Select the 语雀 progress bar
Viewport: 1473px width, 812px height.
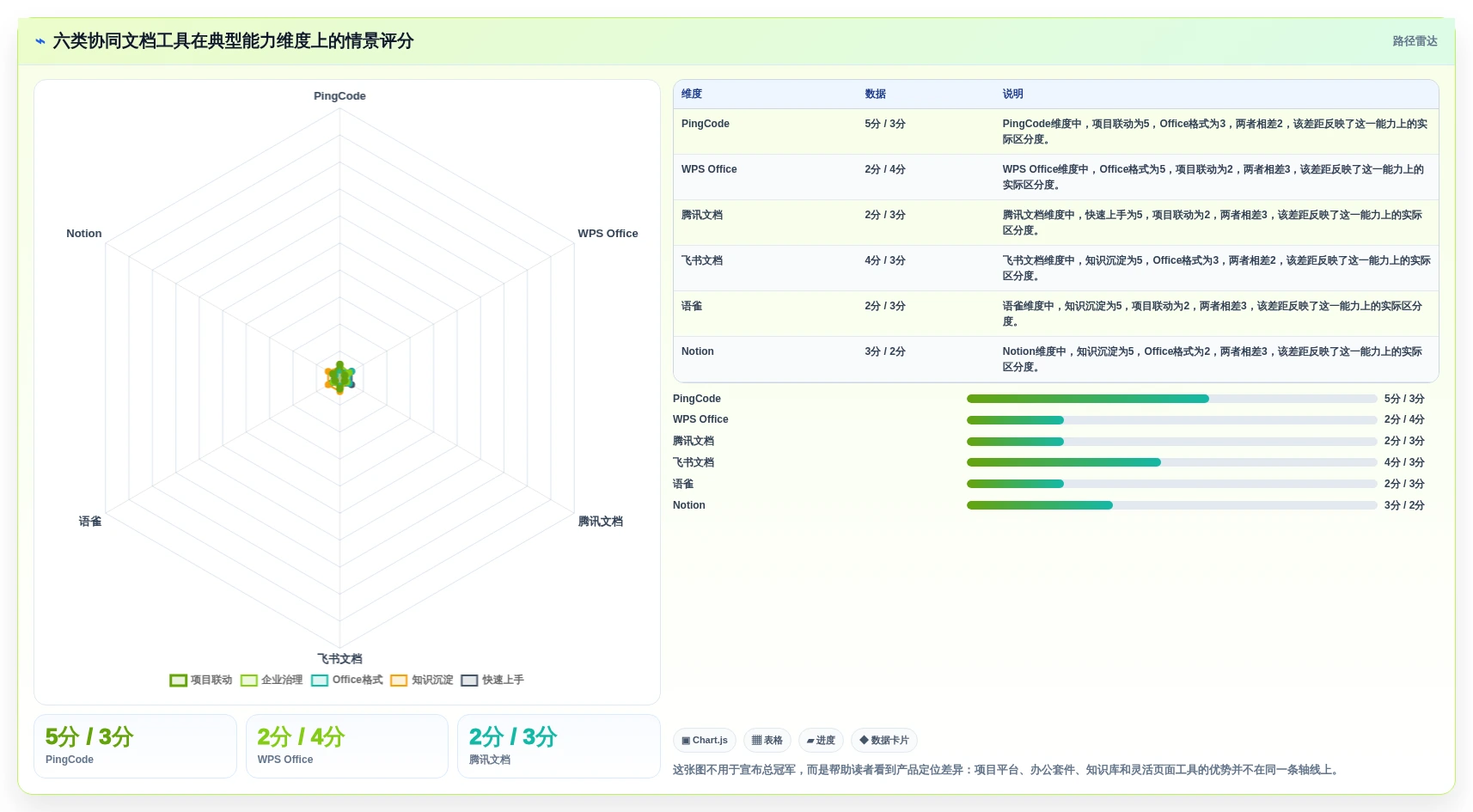click(1171, 484)
